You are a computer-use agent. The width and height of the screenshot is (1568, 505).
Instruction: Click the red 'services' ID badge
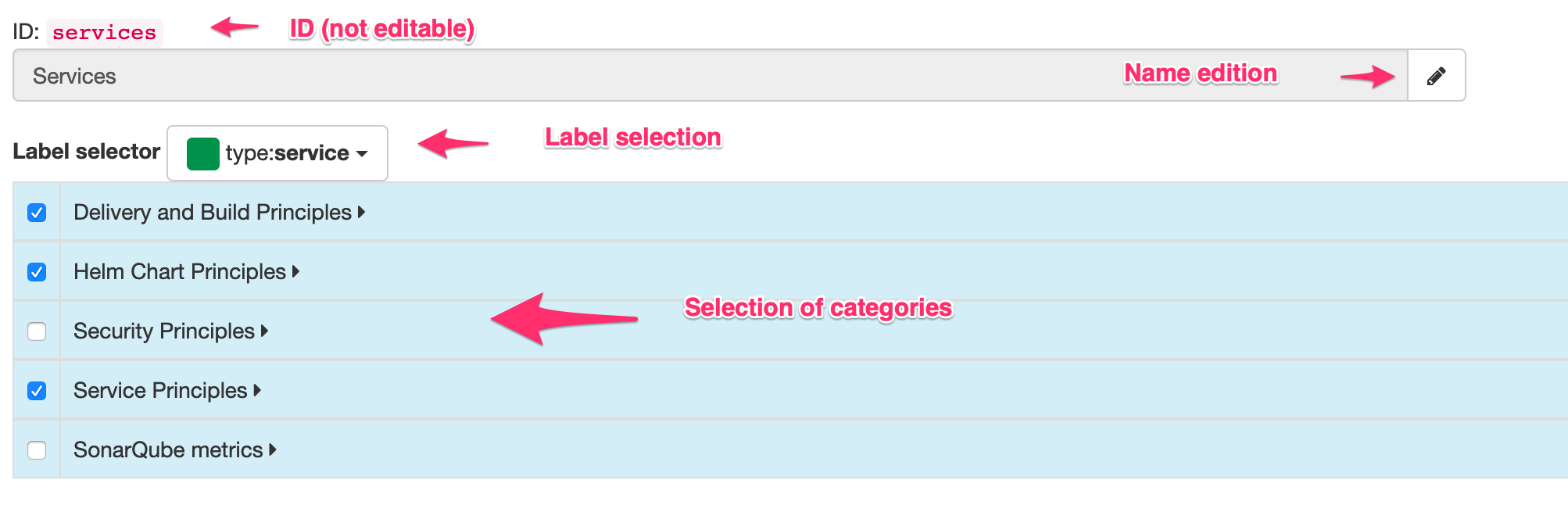104,33
